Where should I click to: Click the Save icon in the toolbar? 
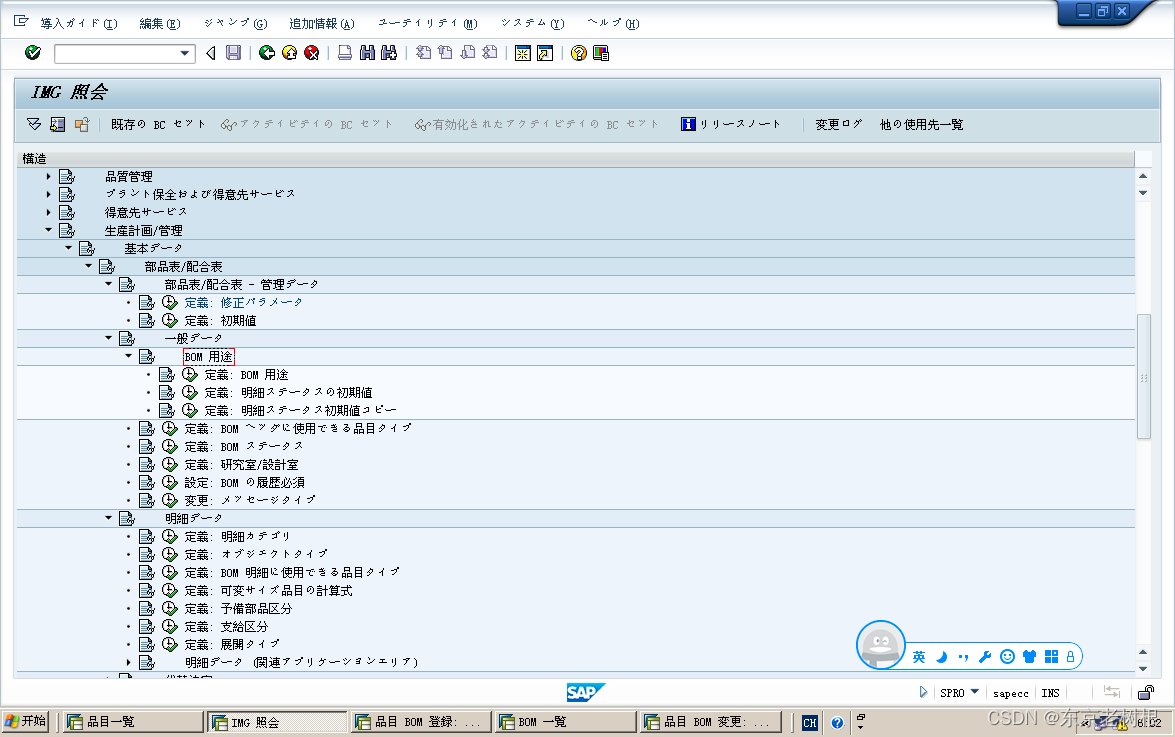tap(233, 52)
